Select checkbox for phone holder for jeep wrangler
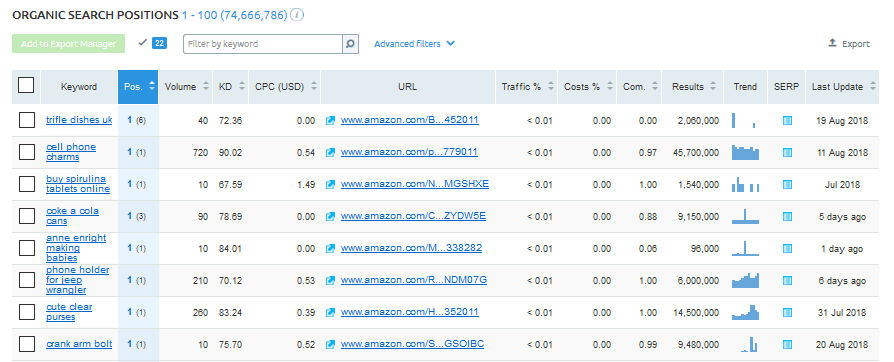Image resolution: width=894 pixels, height=362 pixels. click(x=27, y=280)
